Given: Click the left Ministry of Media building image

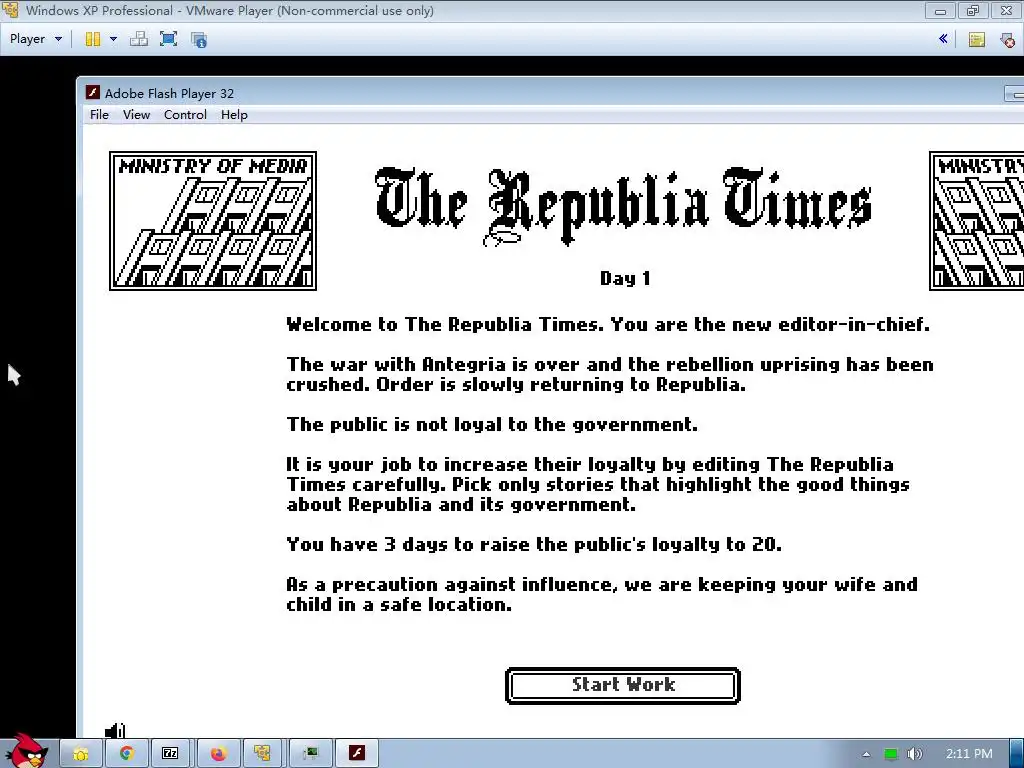Looking at the screenshot, I should pos(213,221).
